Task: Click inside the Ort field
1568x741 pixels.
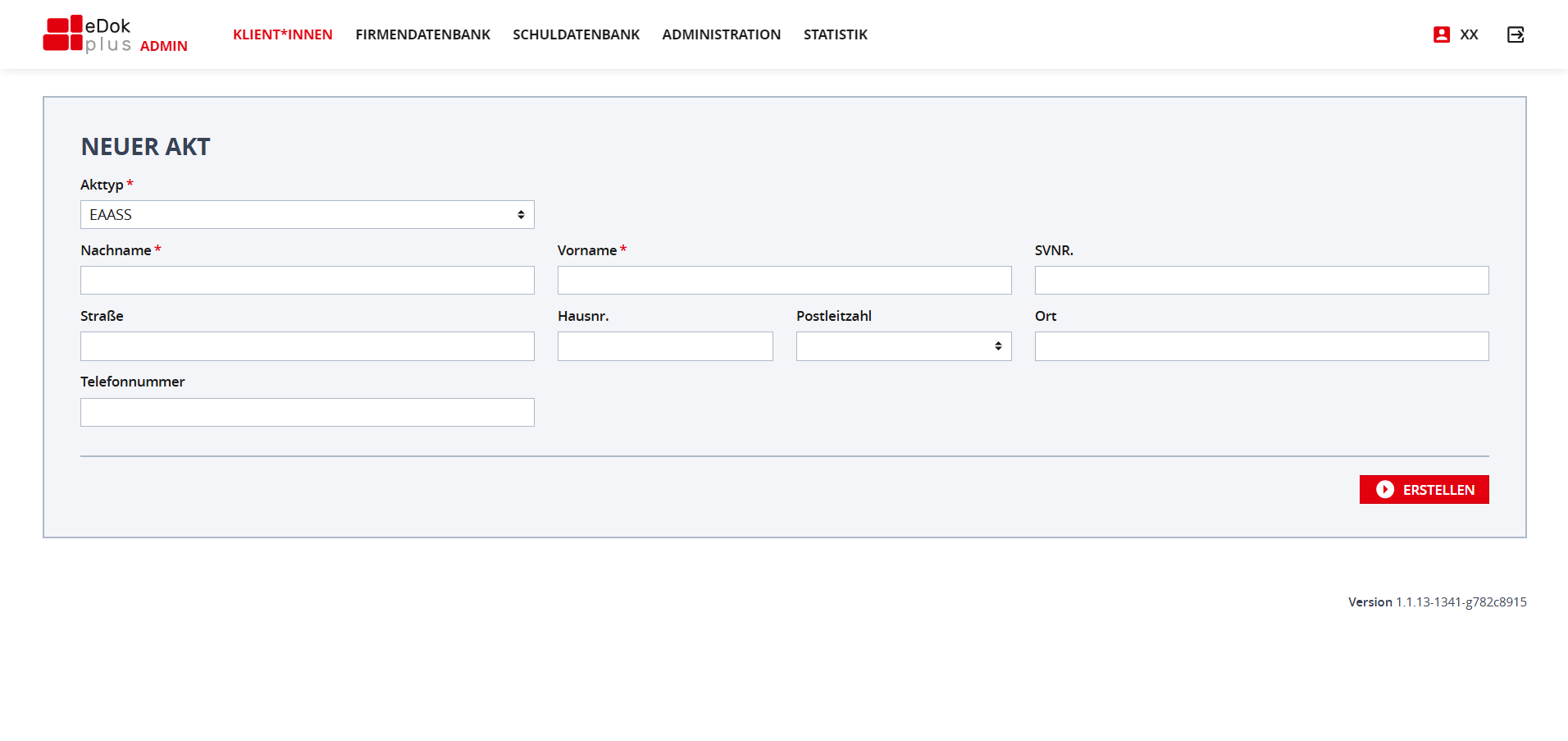Action: 1261,346
